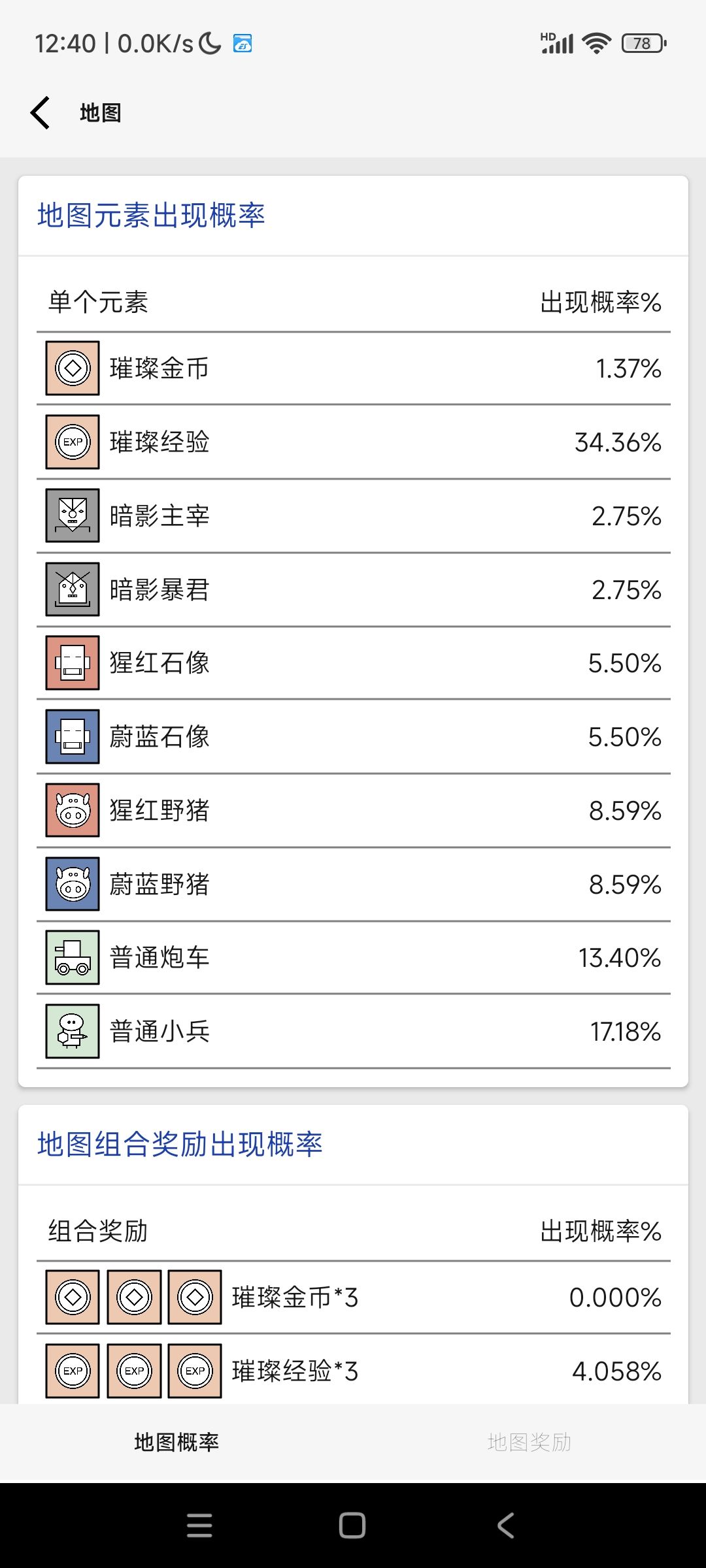Choose the 蔚蓝野猪 blue boar icon
The height and width of the screenshot is (1568, 706).
pos(73,884)
